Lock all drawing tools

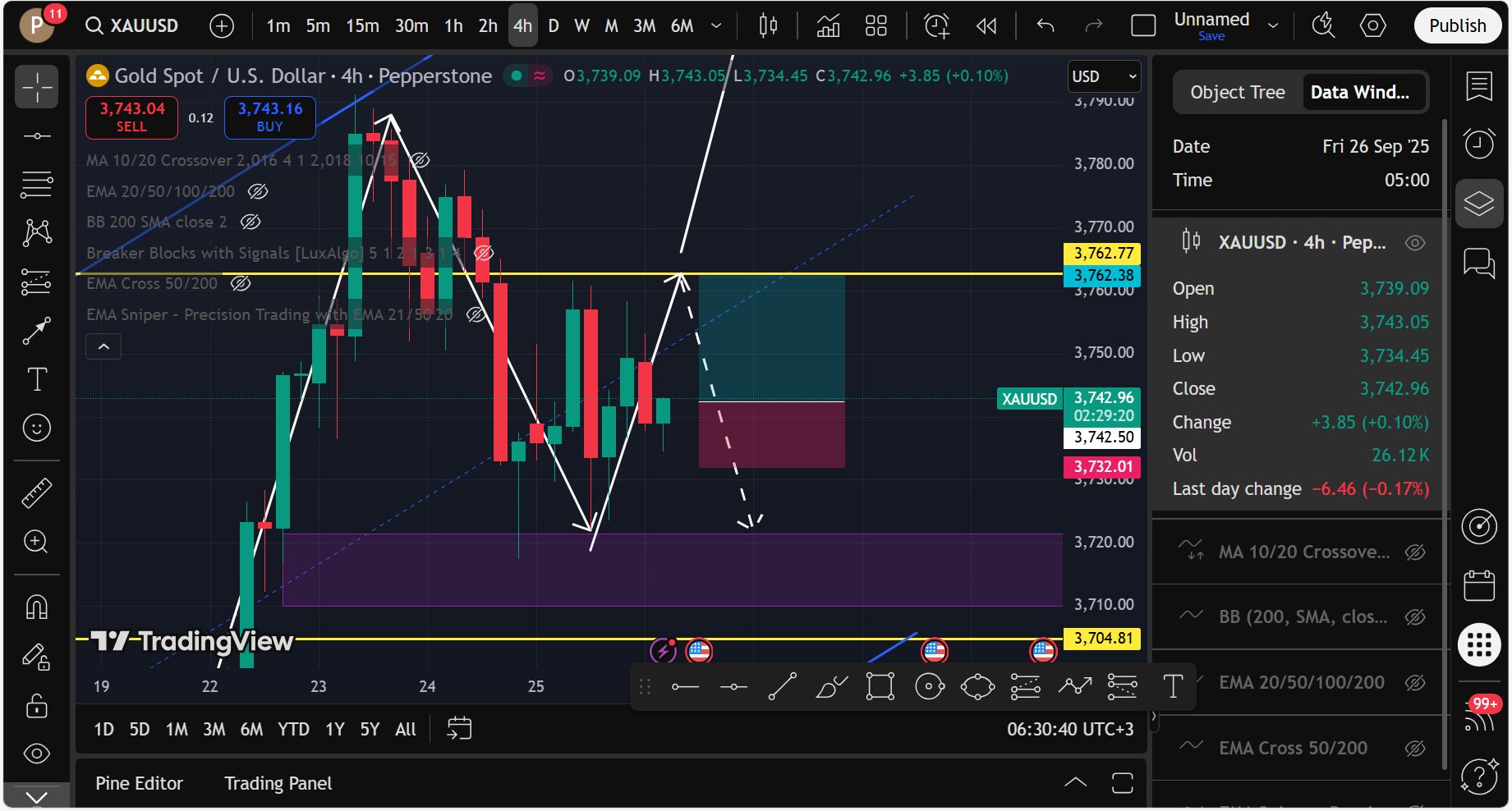(x=37, y=706)
